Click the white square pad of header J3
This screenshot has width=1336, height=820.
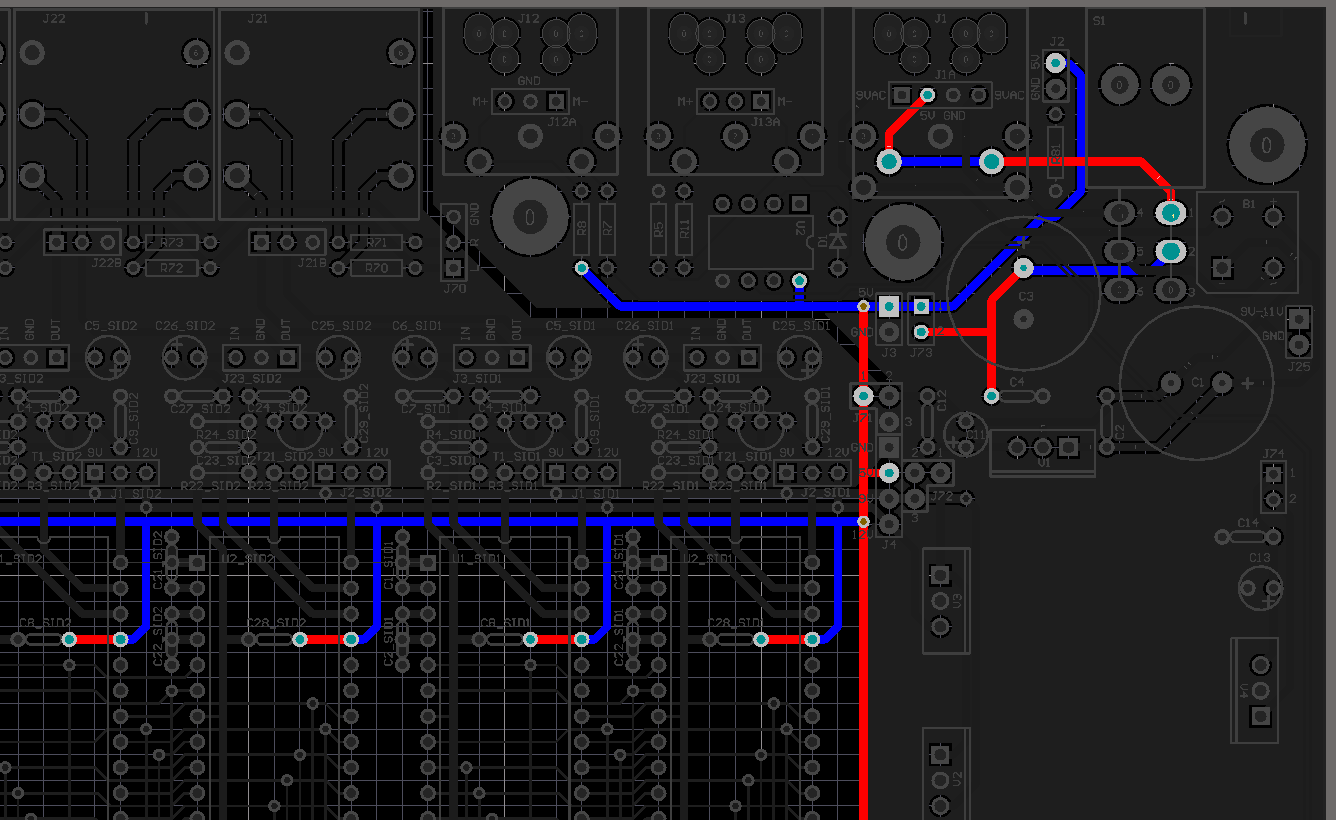click(888, 307)
